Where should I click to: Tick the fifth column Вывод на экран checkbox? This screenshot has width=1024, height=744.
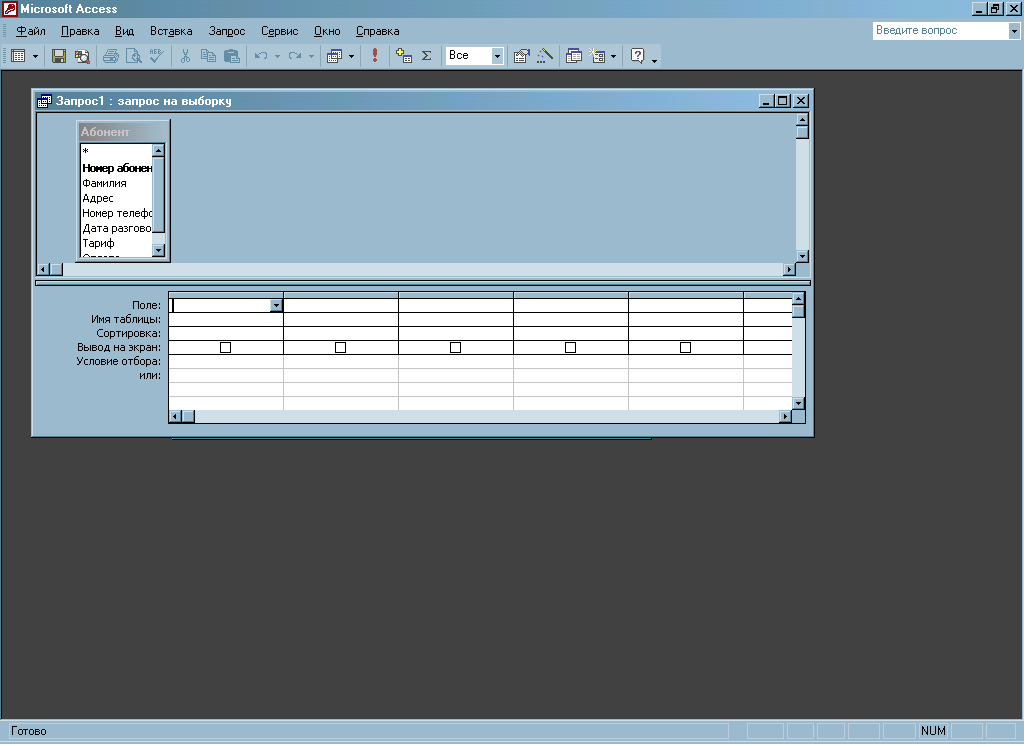coord(685,348)
